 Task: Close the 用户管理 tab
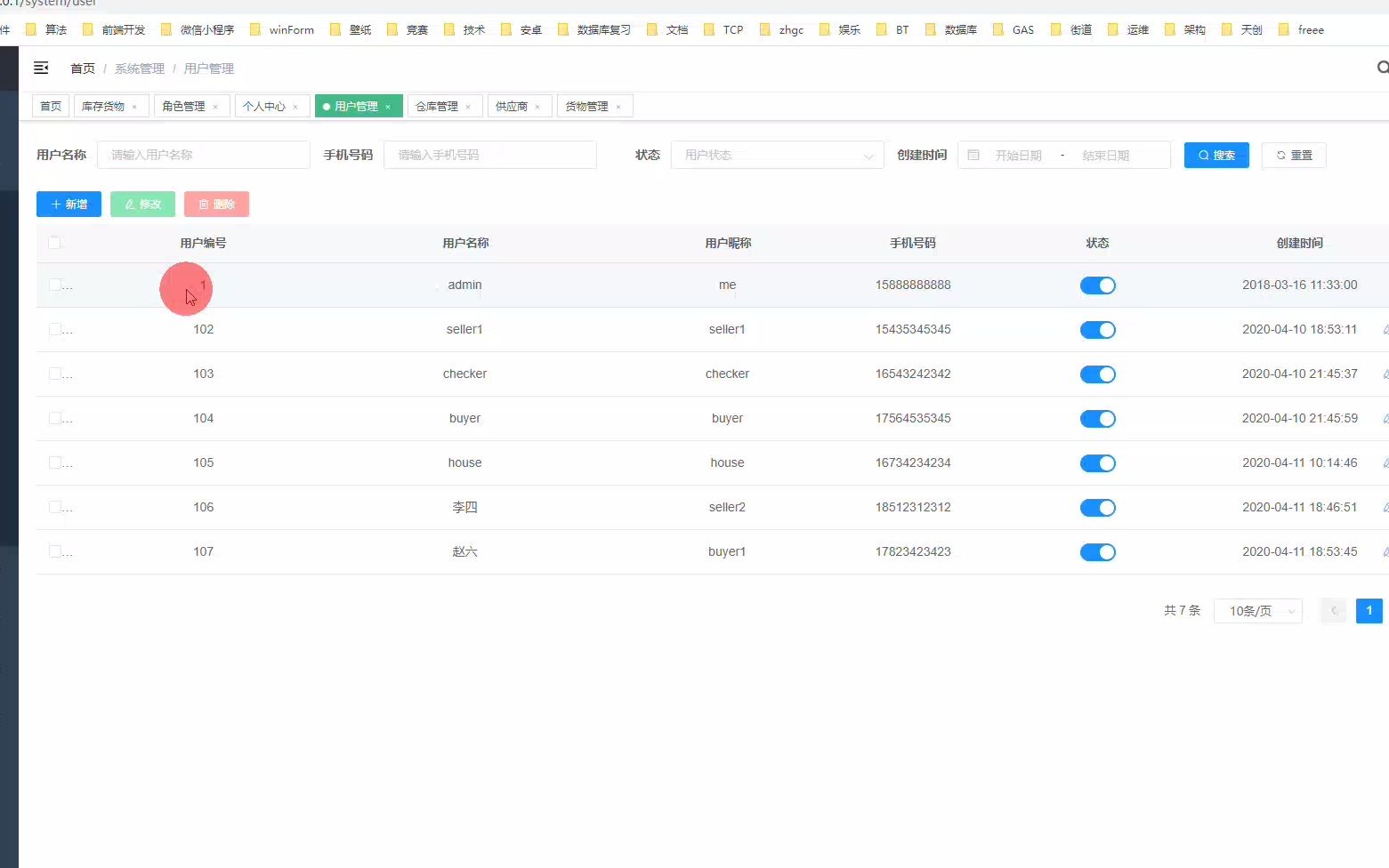coord(388,107)
